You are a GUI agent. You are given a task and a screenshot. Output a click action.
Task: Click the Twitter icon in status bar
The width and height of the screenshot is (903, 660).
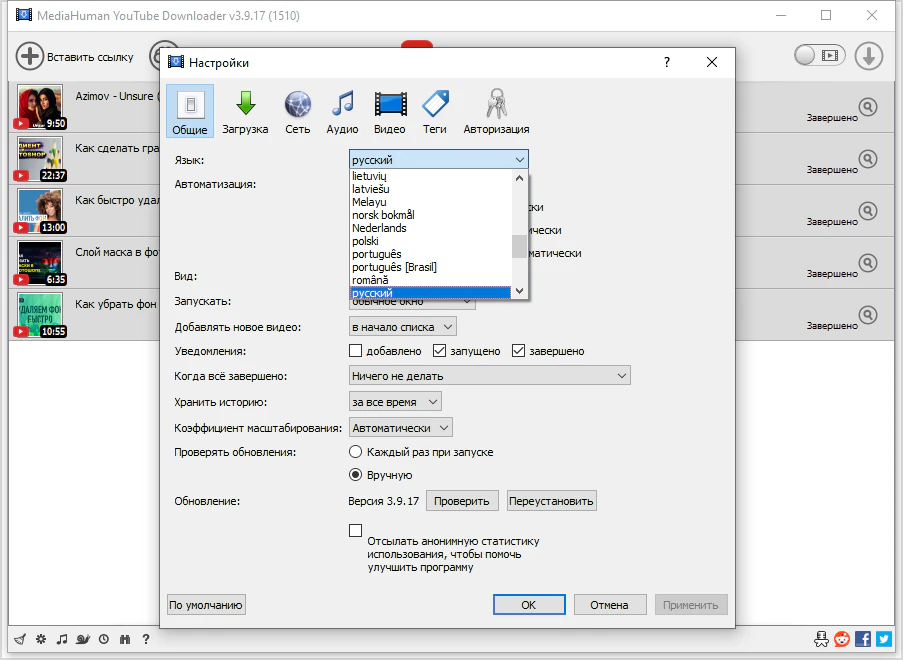883,639
